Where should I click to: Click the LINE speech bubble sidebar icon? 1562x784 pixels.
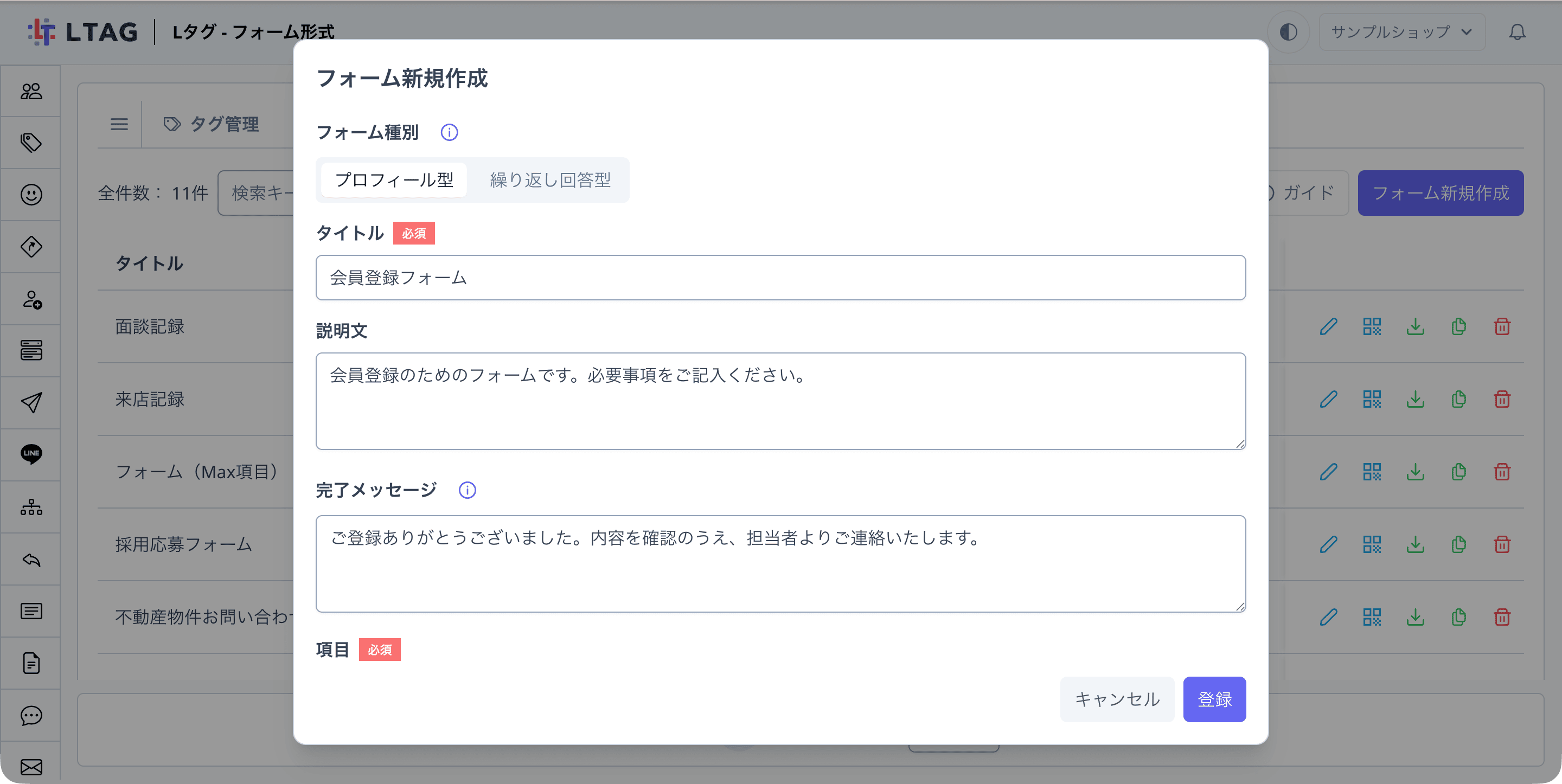pos(31,454)
